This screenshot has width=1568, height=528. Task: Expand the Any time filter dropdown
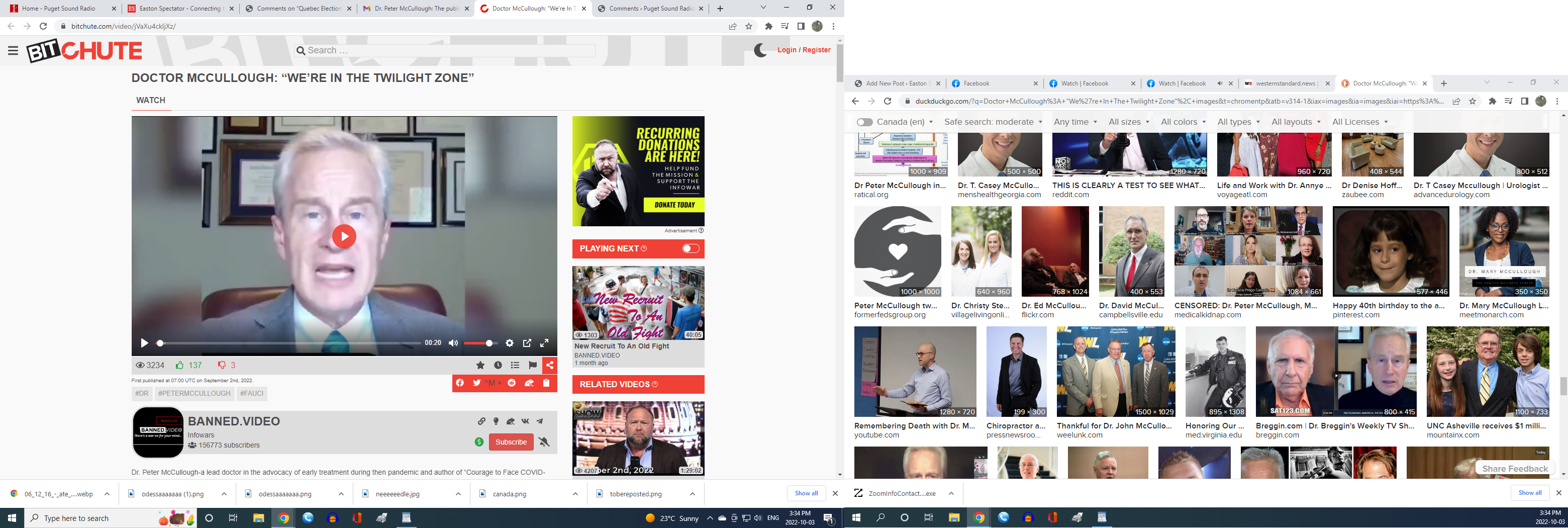pyautogui.click(x=1075, y=122)
